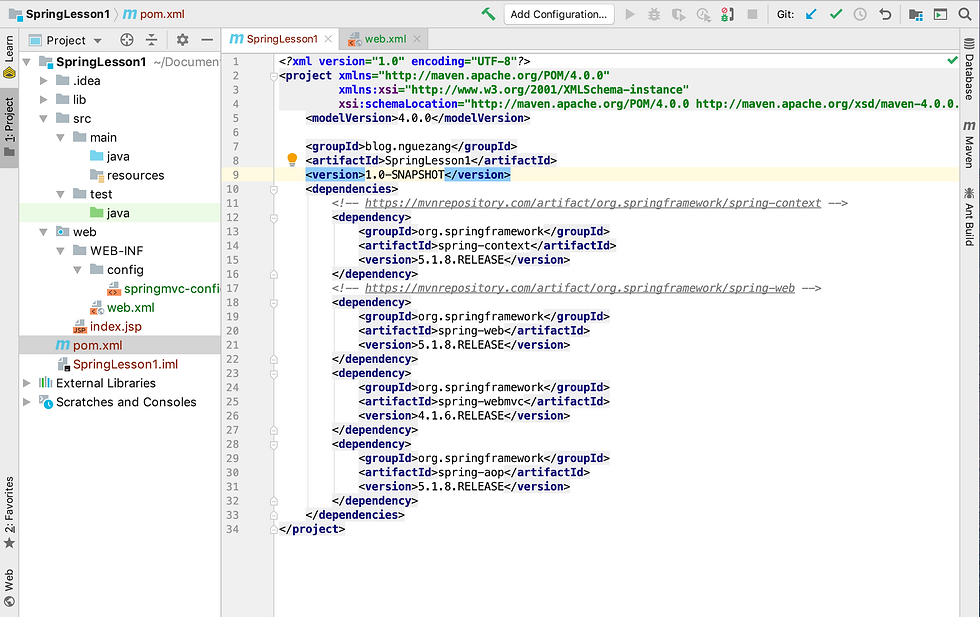Expand External Libraries node

pyautogui.click(x=26, y=383)
